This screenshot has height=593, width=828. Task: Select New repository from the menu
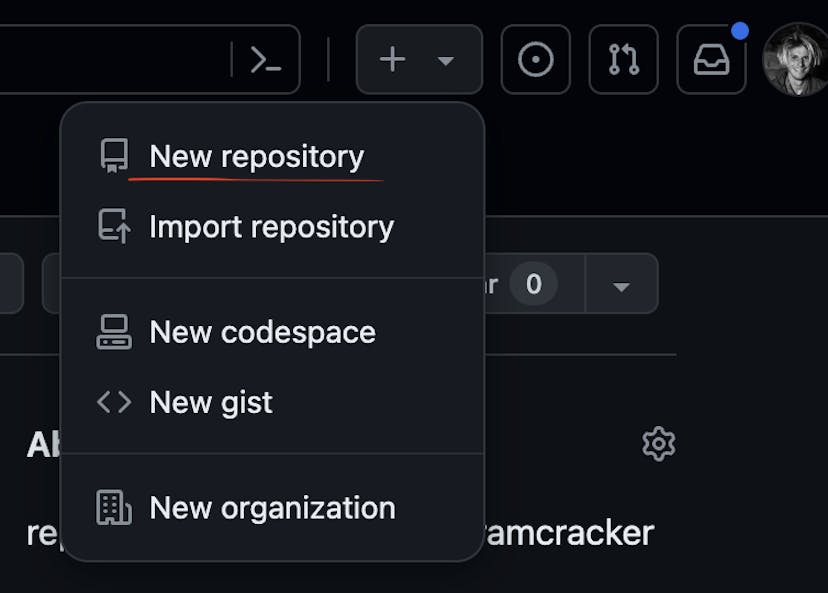[256, 157]
